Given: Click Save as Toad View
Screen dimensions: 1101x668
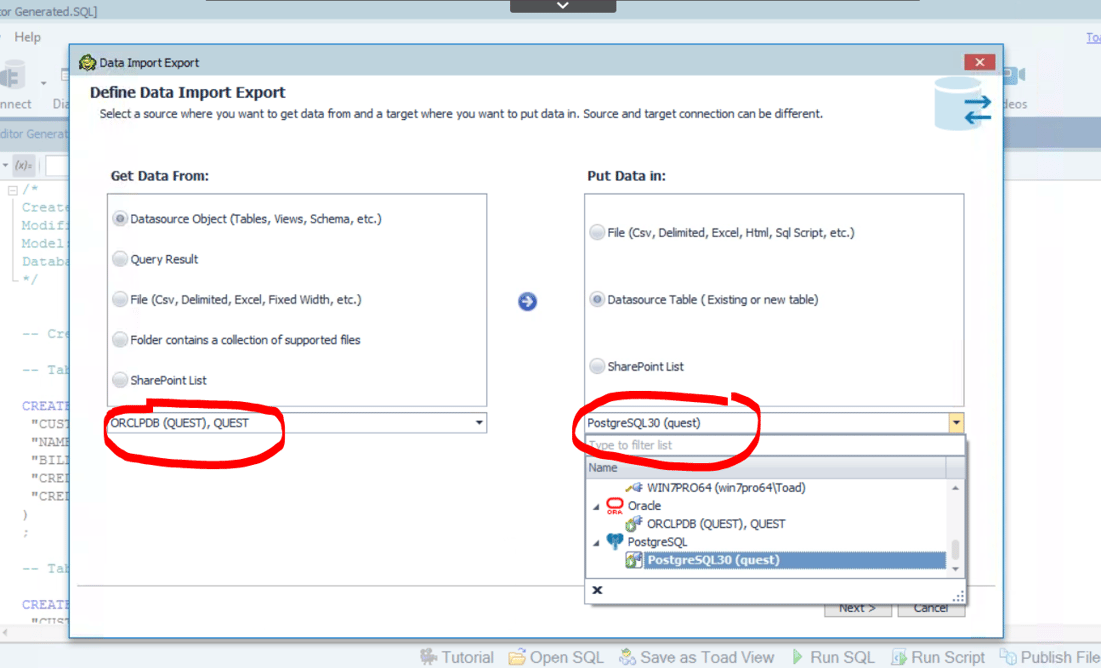Looking at the screenshot, I should pyautogui.click(x=697, y=657).
